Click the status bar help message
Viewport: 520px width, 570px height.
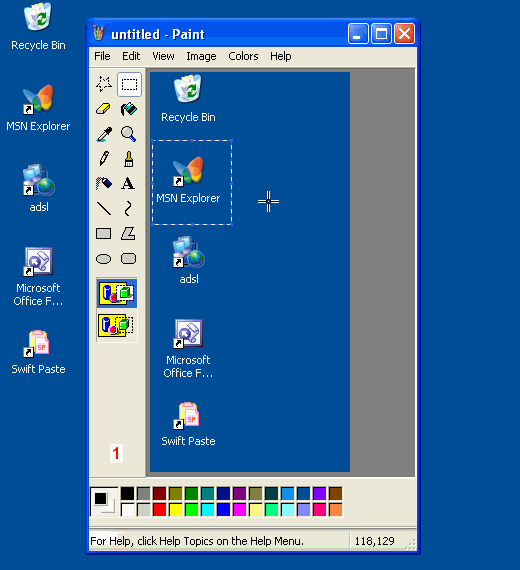click(197, 541)
